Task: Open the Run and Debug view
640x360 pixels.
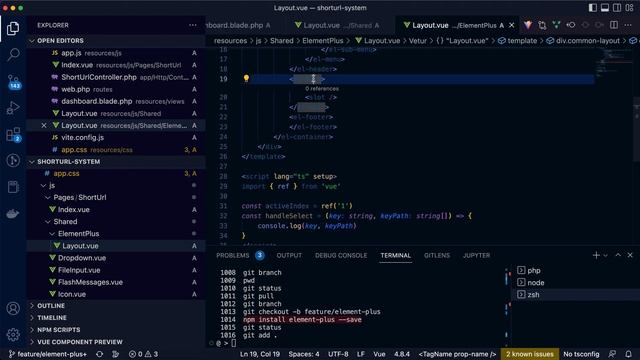Action: 13,108
